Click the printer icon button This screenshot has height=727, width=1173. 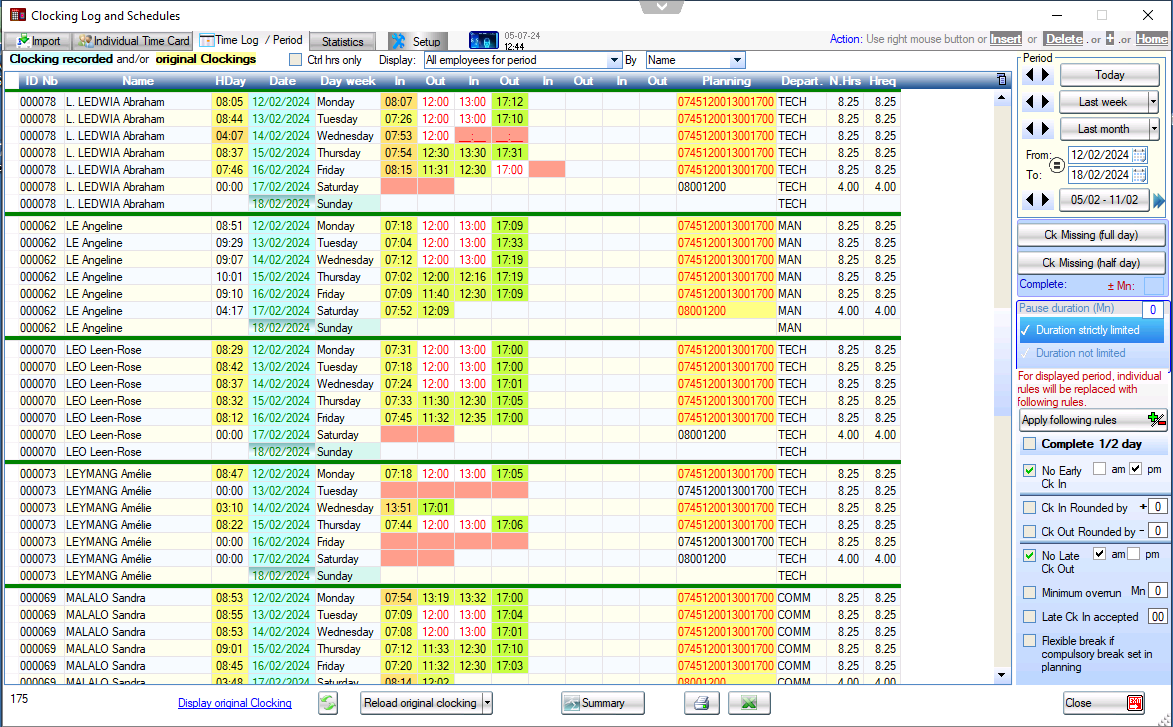point(702,703)
